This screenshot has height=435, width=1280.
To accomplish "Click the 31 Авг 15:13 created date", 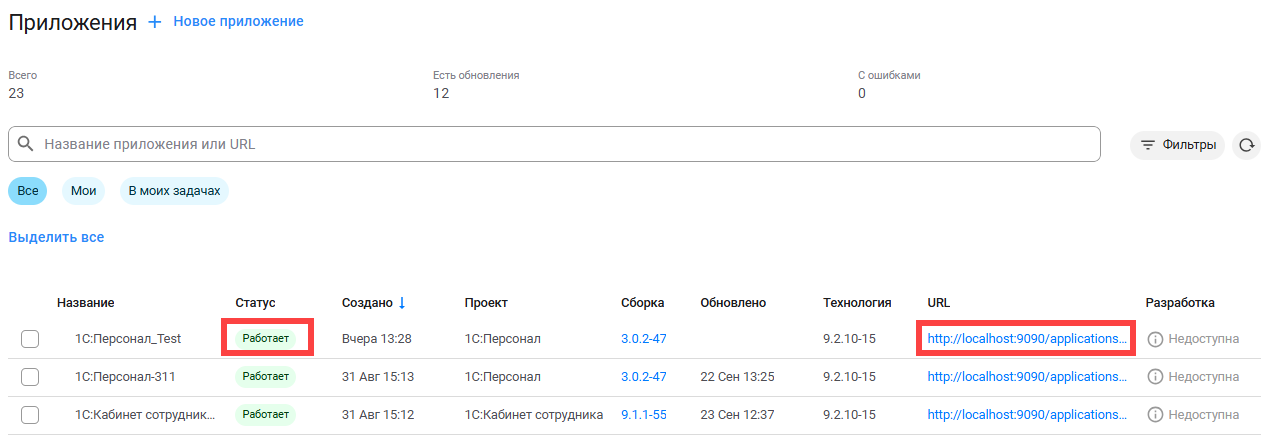I will 378,377.
